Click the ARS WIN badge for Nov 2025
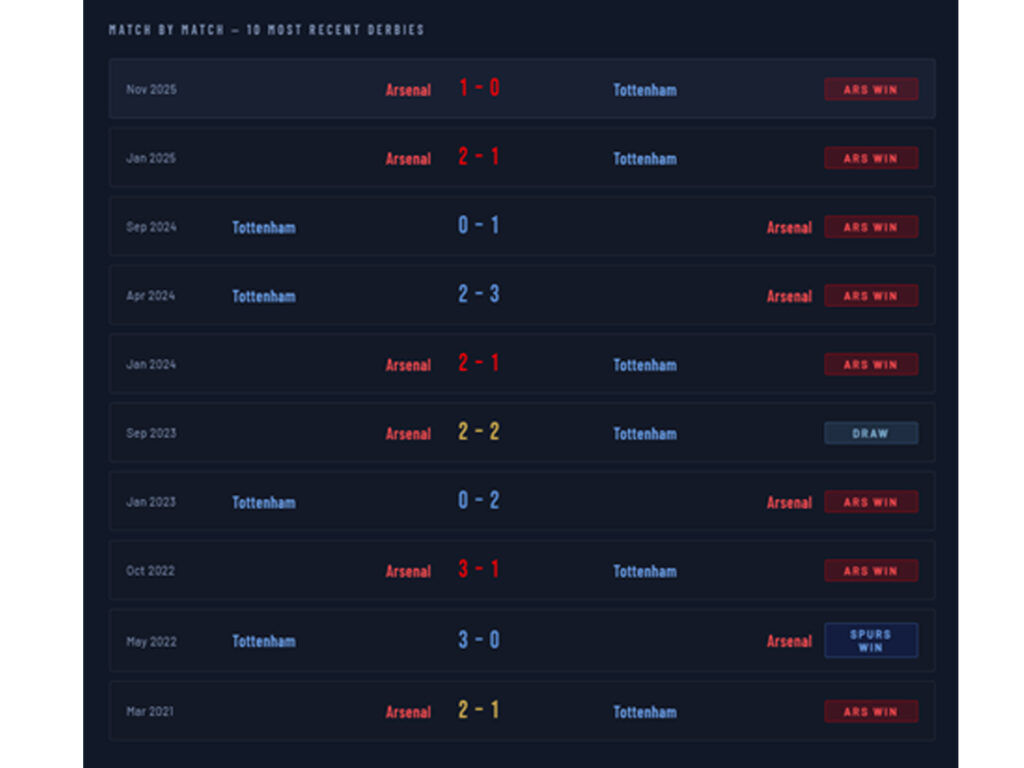This screenshot has width=1024, height=768. pyautogui.click(x=870, y=89)
